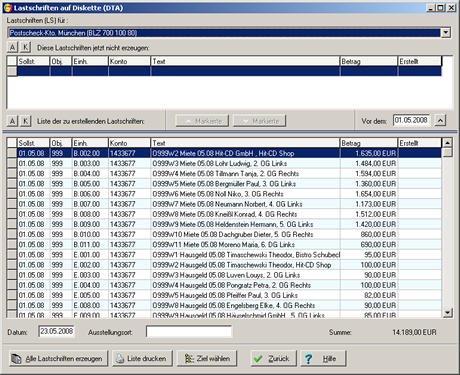This screenshot has height=375, width=460.
Task: Open Hilfe with the question mark button
Action: tap(323, 359)
